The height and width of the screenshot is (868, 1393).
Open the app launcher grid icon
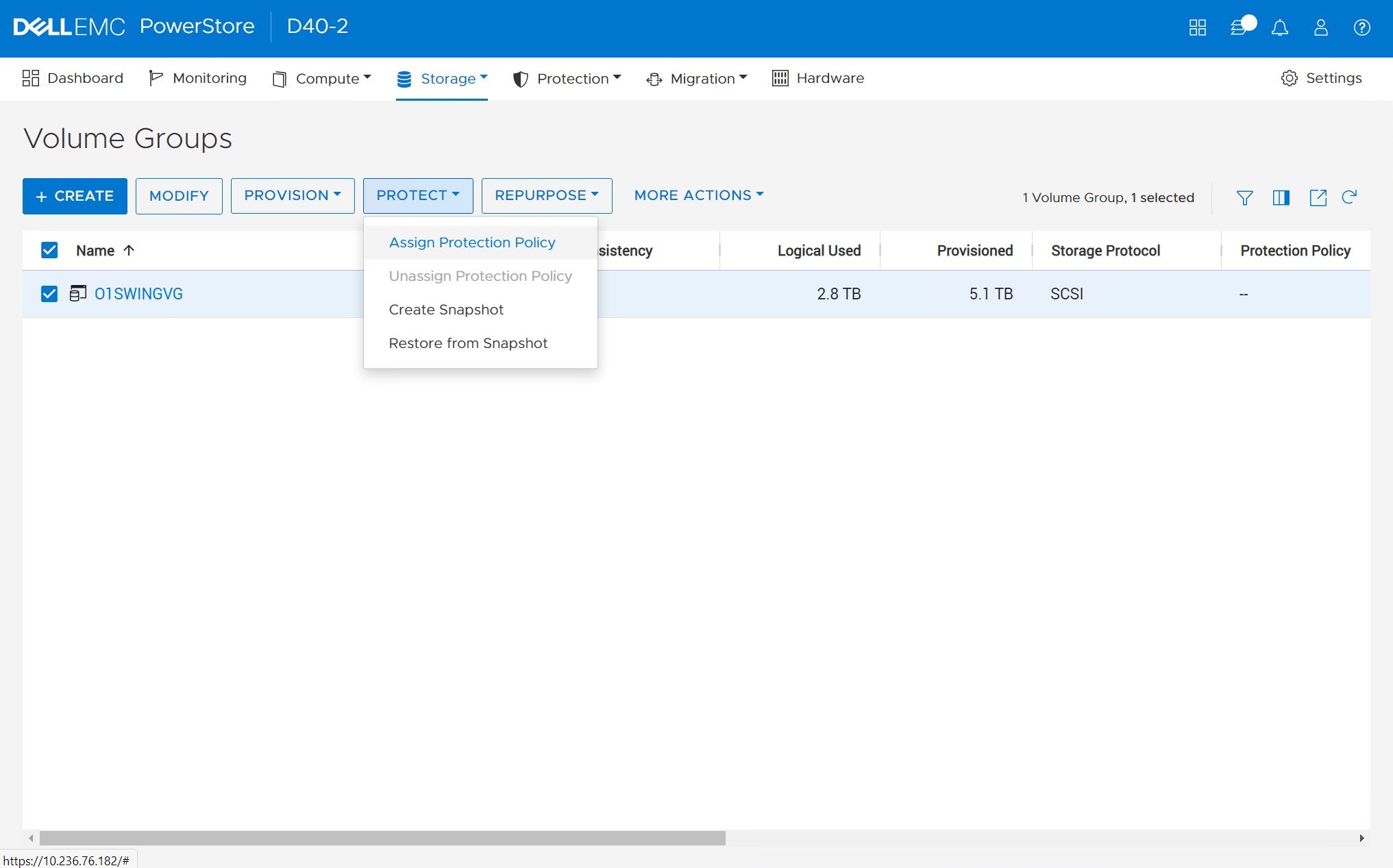(1198, 27)
